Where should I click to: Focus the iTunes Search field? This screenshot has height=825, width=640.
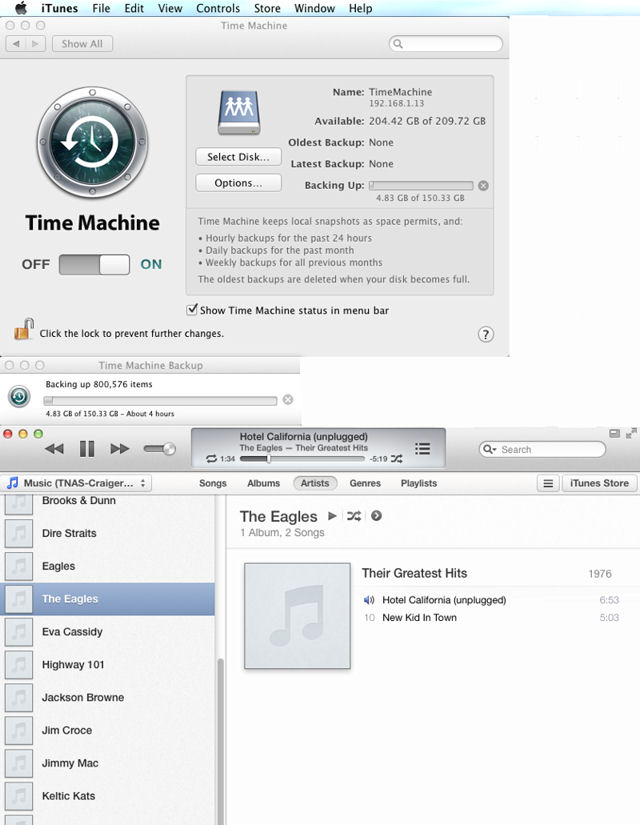[542, 449]
